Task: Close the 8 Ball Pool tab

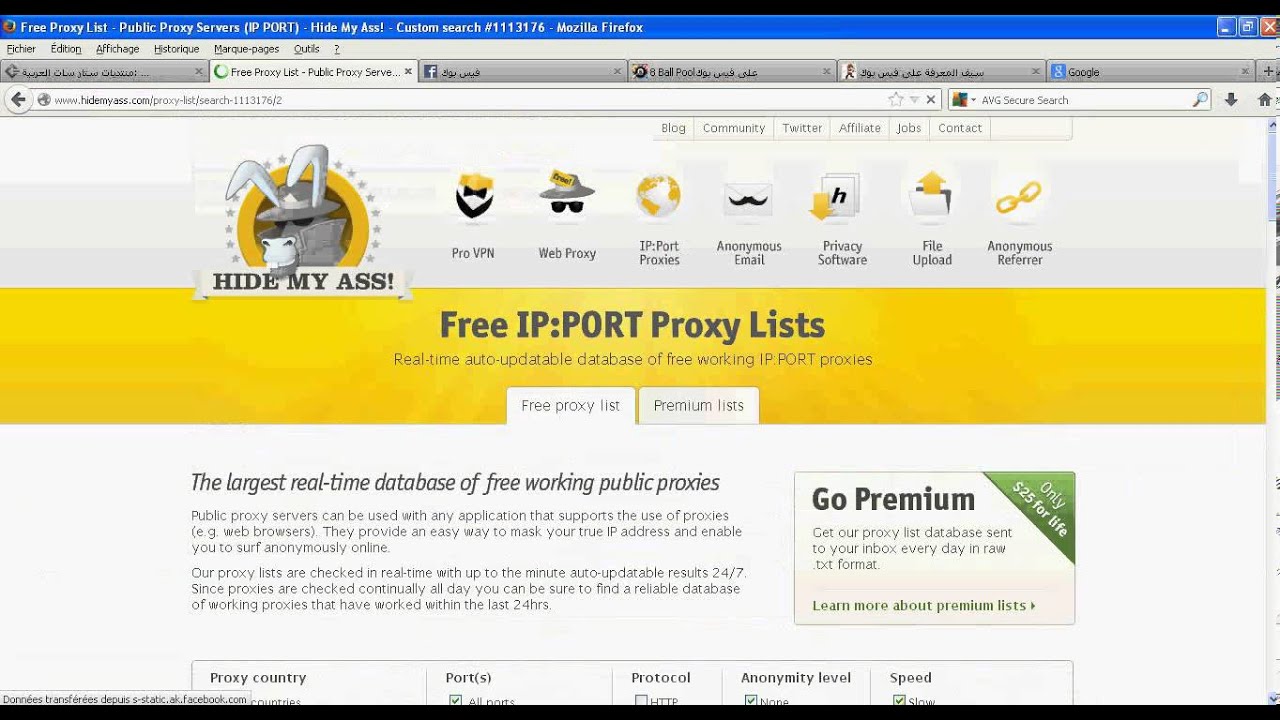Action: (x=827, y=71)
